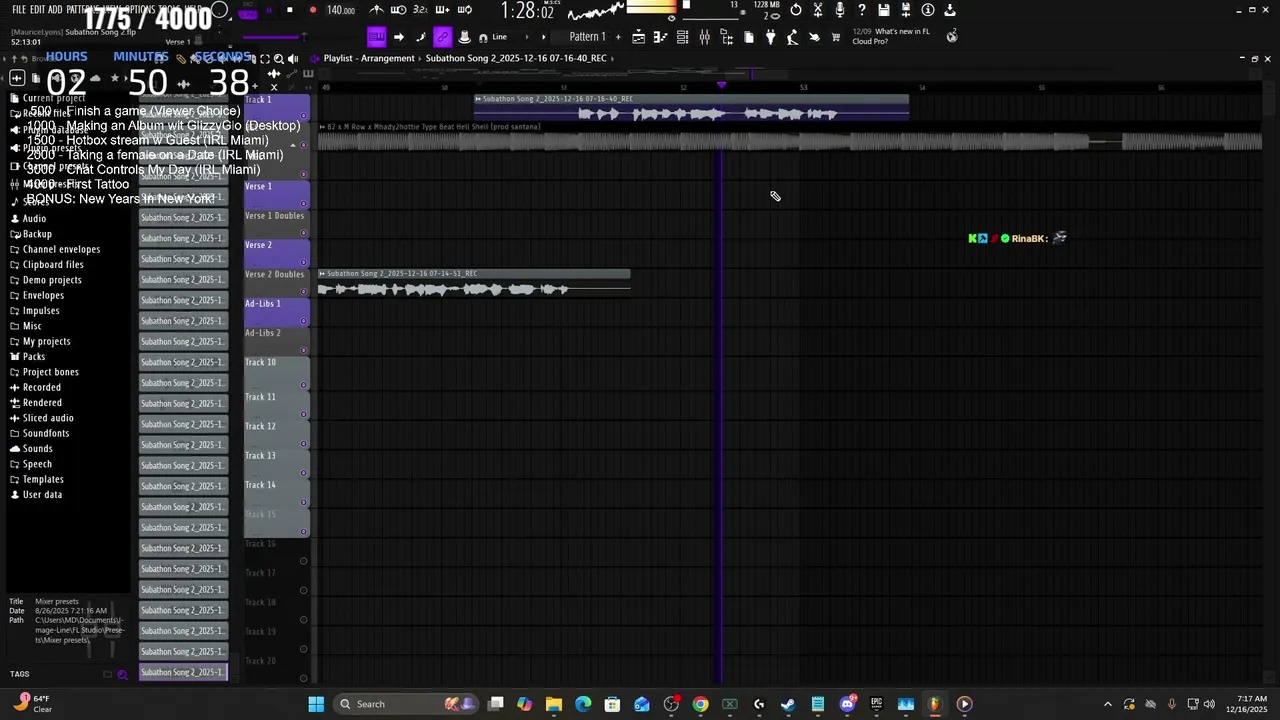1280x720 pixels.
Task: Click the scissors audio editor icon
Action: 818,10
